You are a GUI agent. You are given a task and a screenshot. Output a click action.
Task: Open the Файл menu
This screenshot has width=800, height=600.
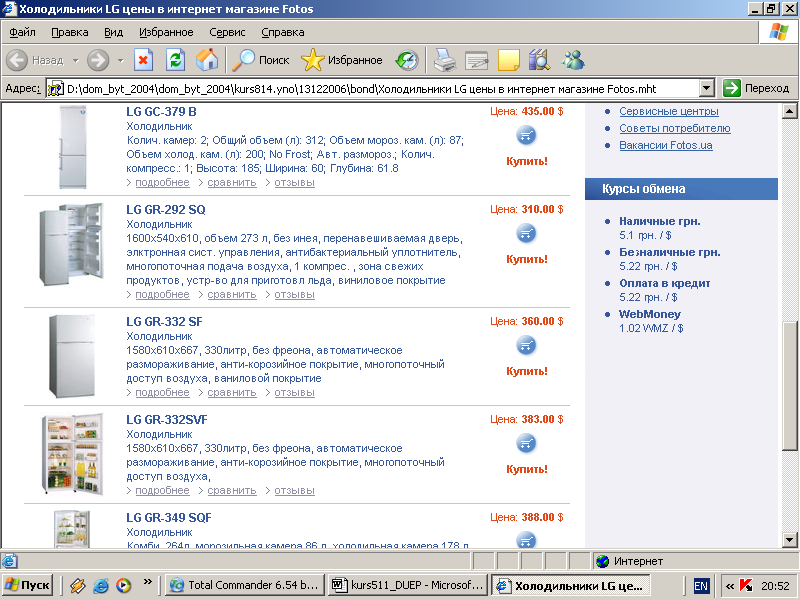tap(22, 32)
